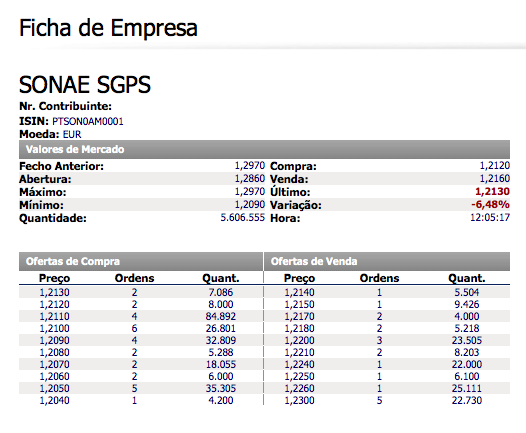Image resolution: width=526 pixels, height=433 pixels.
Task: Click the buy offer price 1,2080
Action: pos(54,353)
